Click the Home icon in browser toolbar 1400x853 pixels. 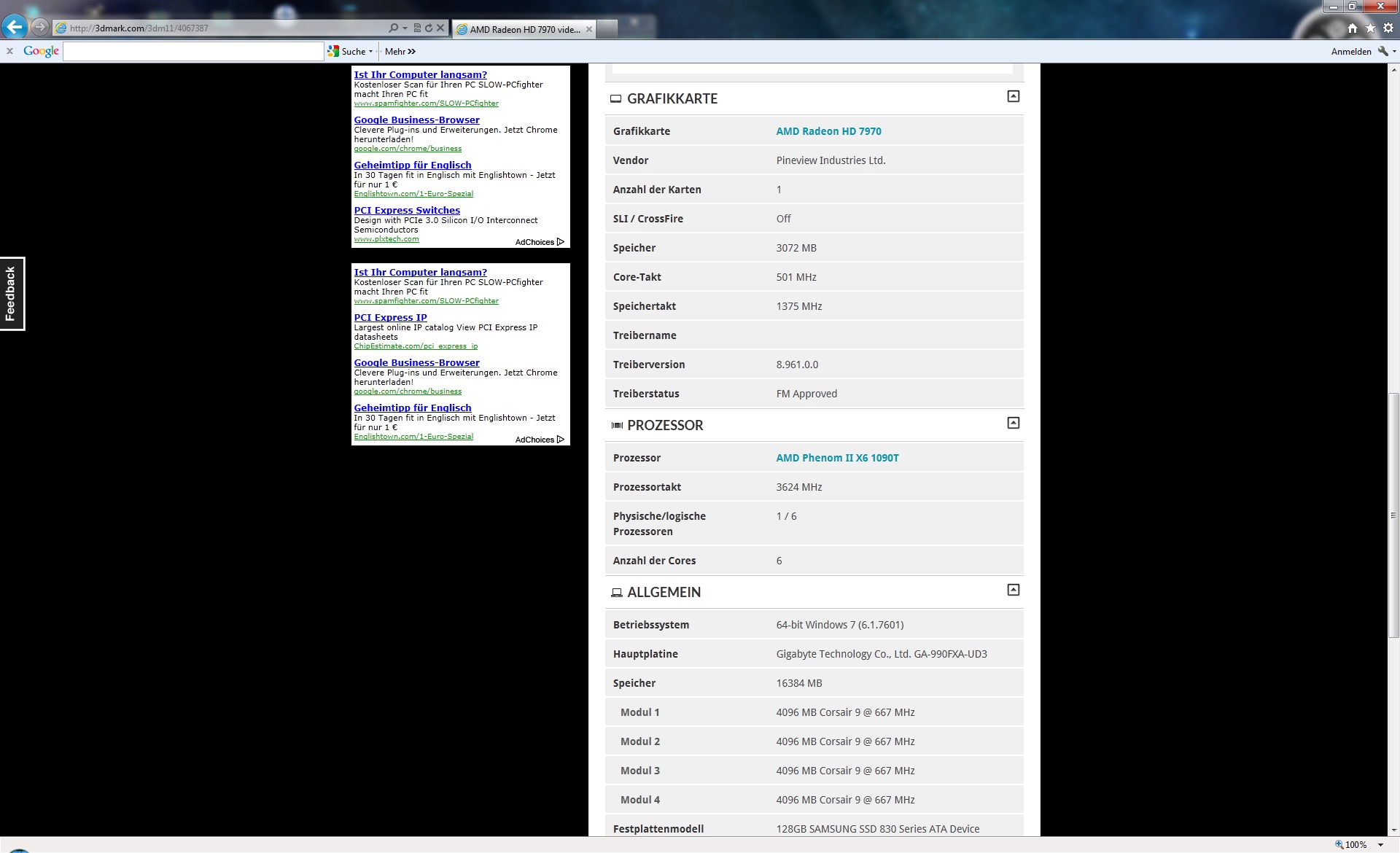(1353, 28)
